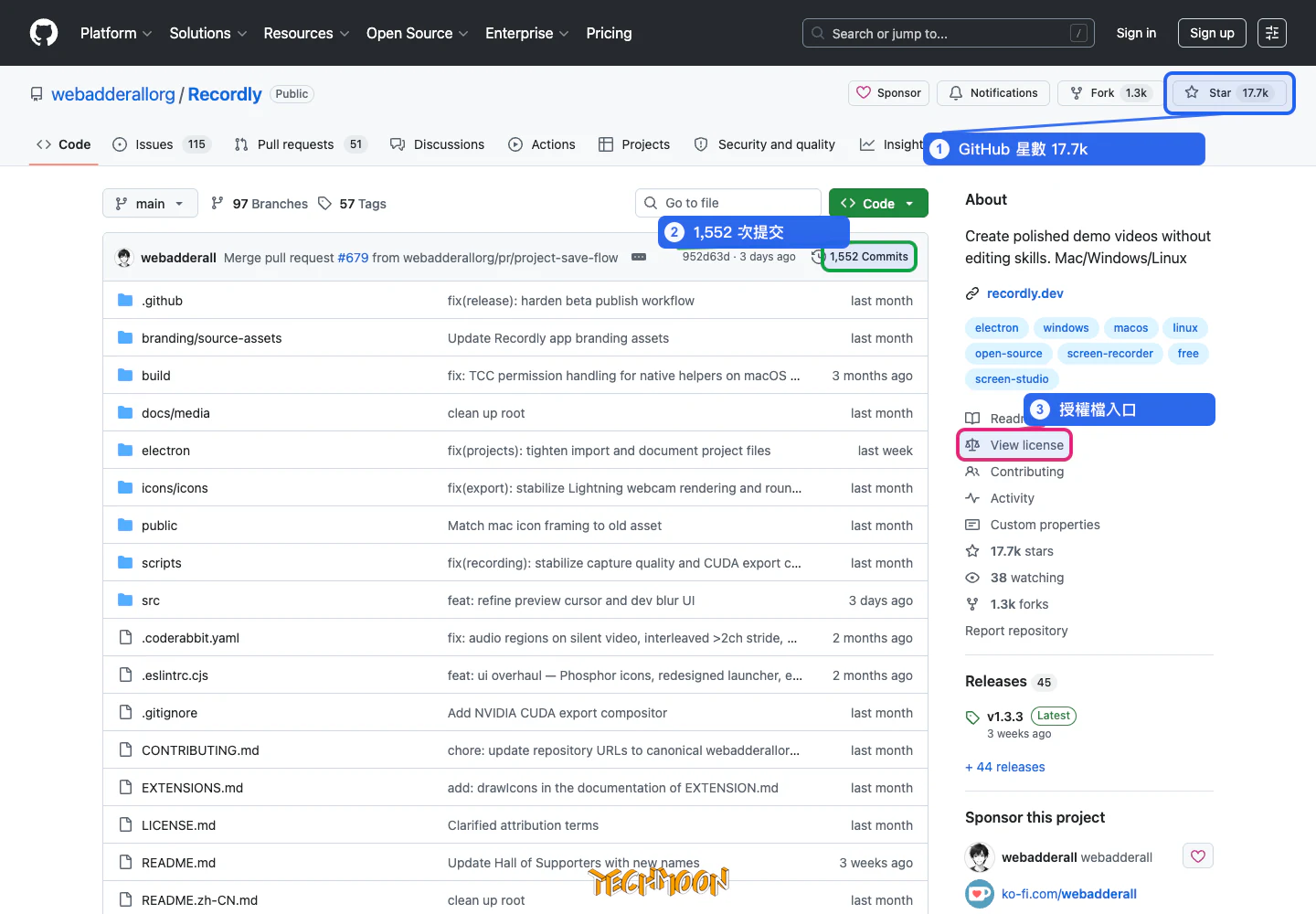
Task: Open the 1,552 Commits history
Action: coord(869,257)
